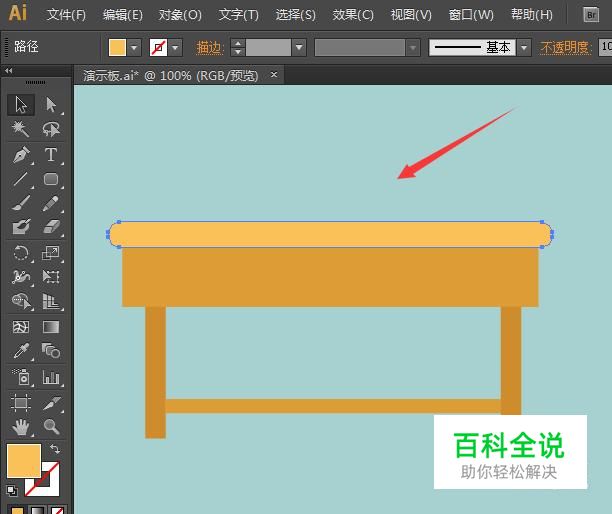This screenshot has width=612, height=514.
Task: Set paint mode to Gradient button
Action: pyautogui.click(x=37, y=510)
